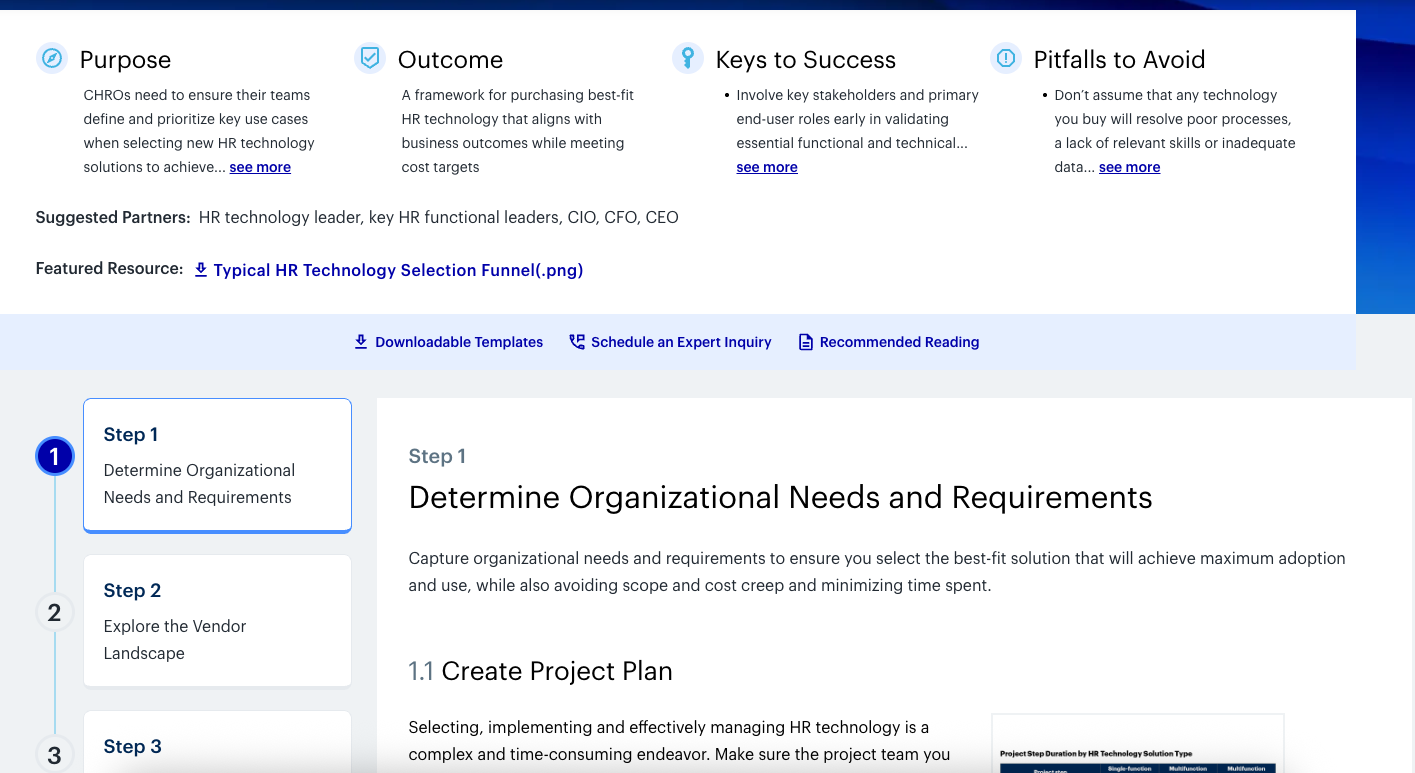This screenshot has width=1415, height=773.
Task: Click the Downloadable Templates download icon
Action: click(x=361, y=342)
